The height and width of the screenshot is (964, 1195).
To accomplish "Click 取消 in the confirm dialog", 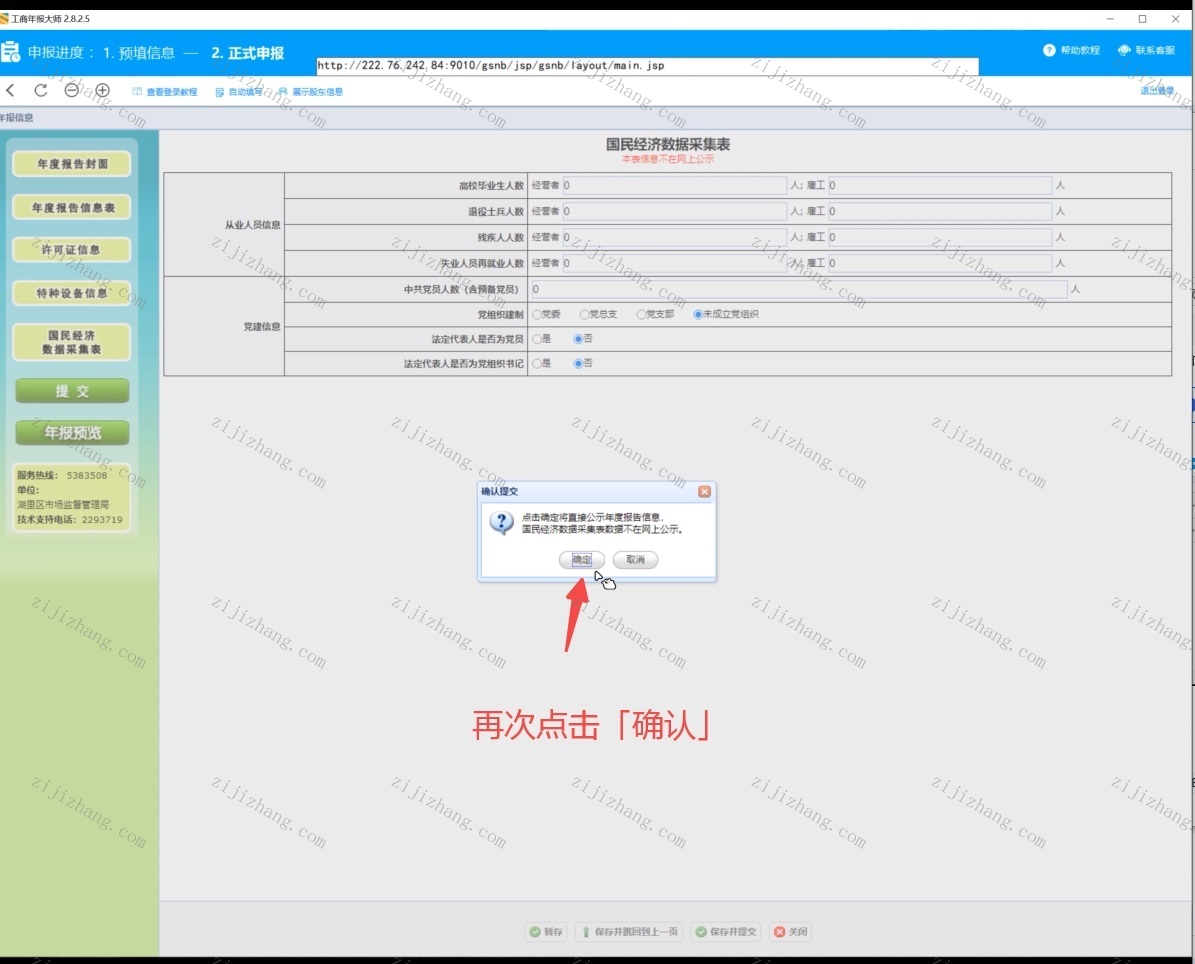I will pyautogui.click(x=635, y=560).
